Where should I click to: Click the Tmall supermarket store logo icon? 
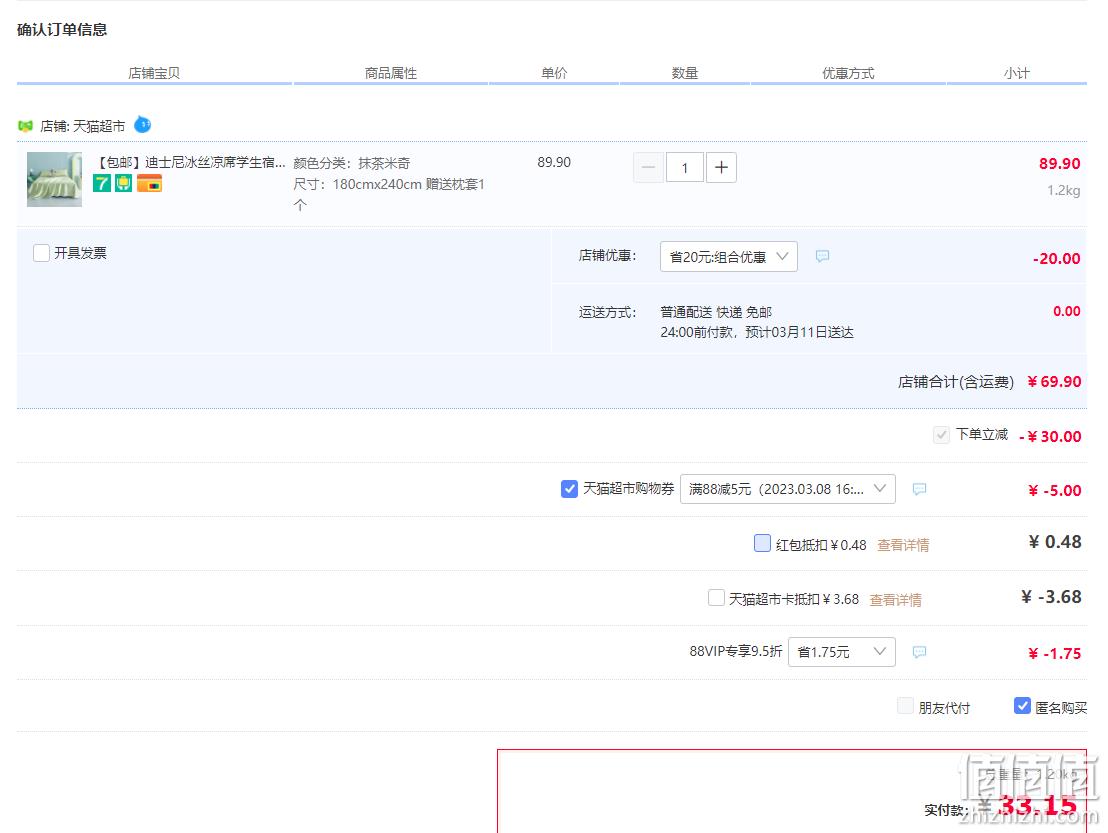click(25, 126)
